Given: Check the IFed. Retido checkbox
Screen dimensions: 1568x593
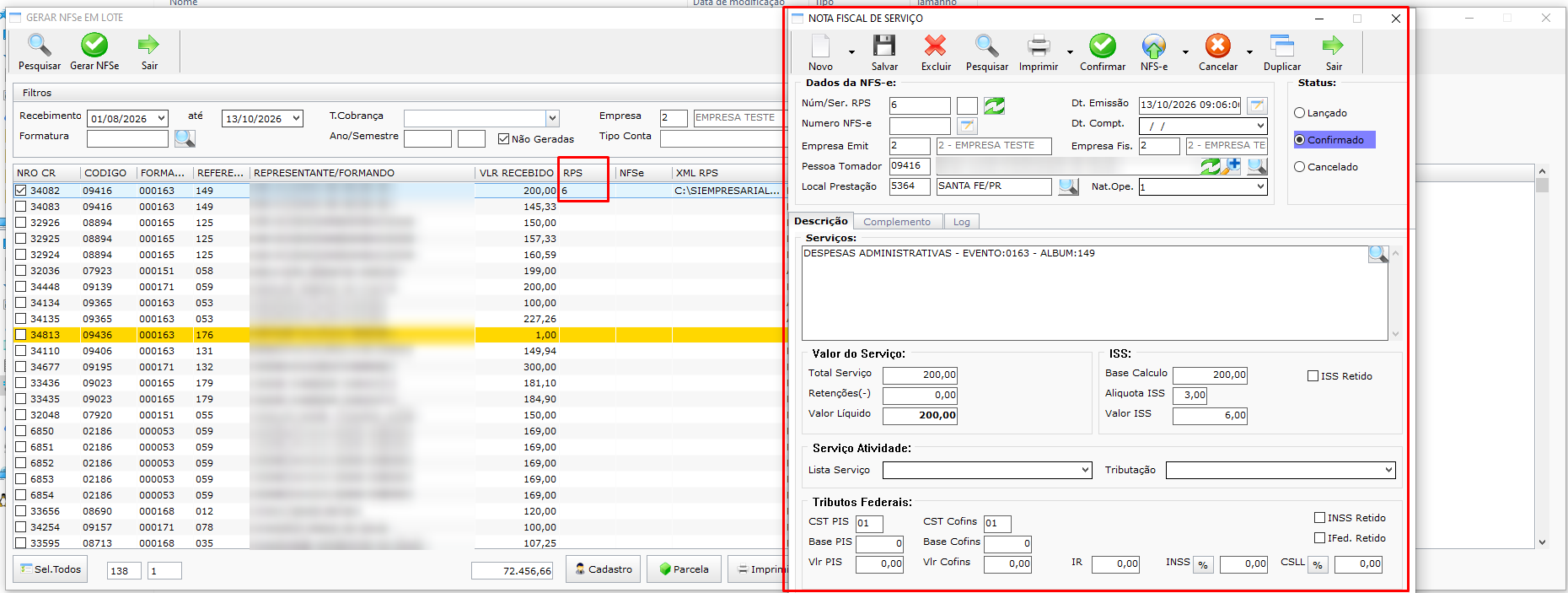Looking at the screenshot, I should click(1319, 538).
